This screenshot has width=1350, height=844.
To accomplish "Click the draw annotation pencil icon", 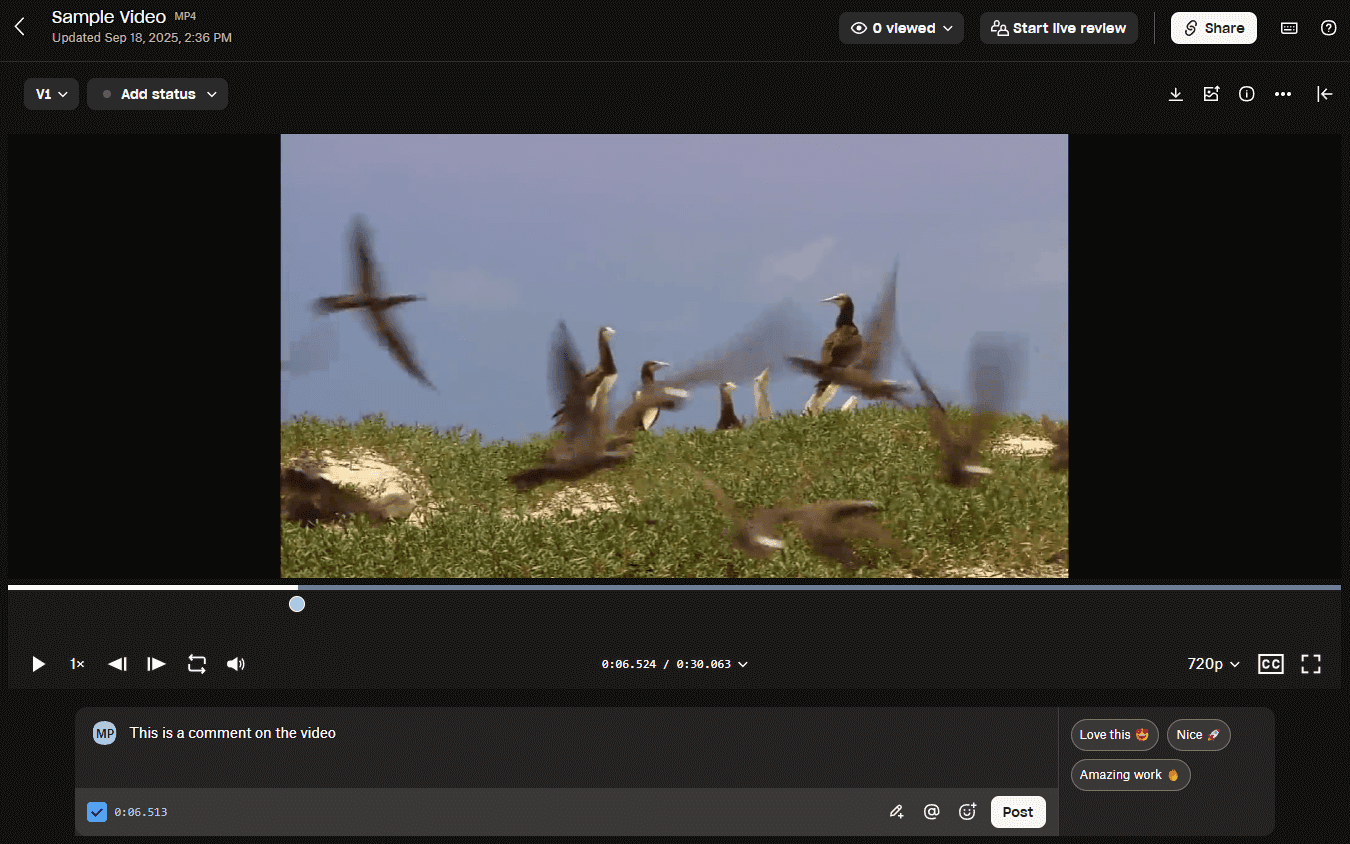I will click(896, 812).
